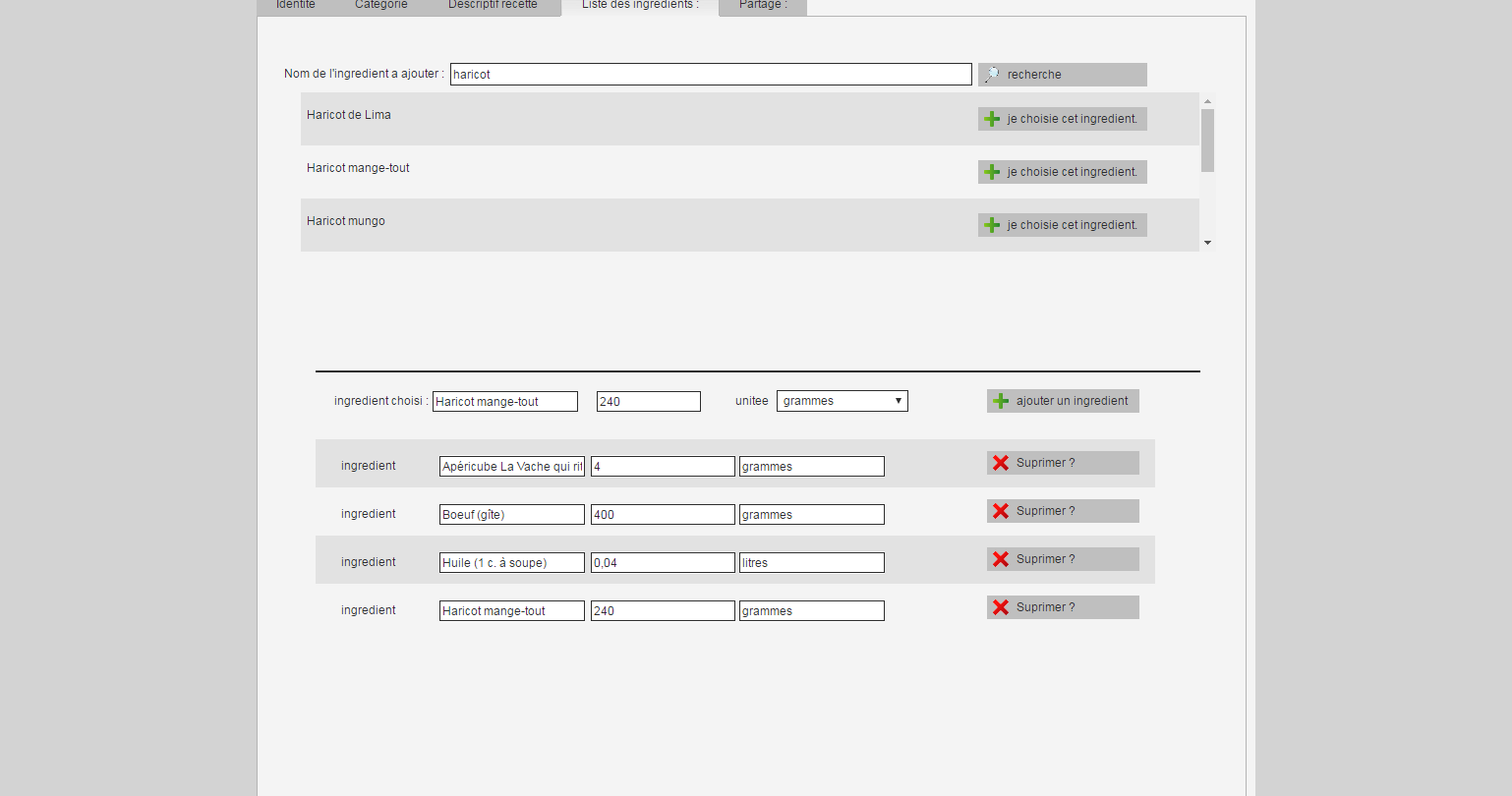Click the Haricot de Lima result text
Screen dimensions: 1512x796
(349, 115)
